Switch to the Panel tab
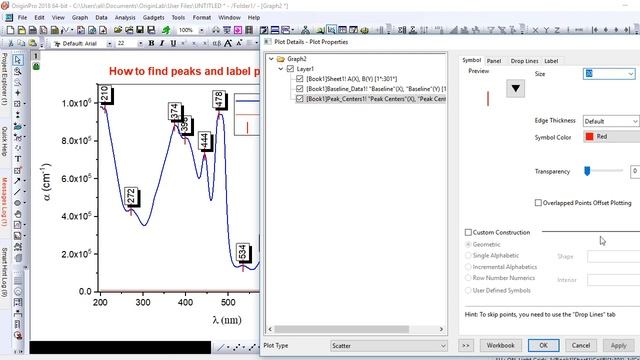This screenshot has width=640, height=360. (x=494, y=61)
